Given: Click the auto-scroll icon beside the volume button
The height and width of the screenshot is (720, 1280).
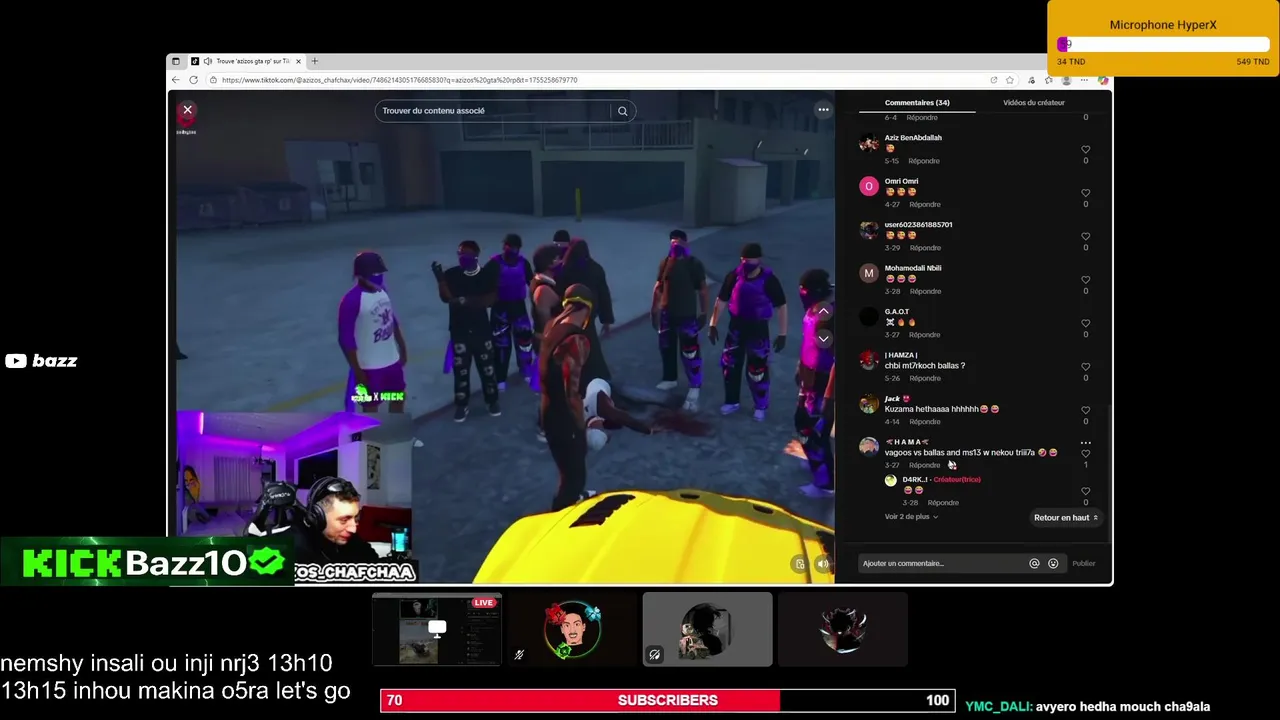Looking at the screenshot, I should 799,564.
